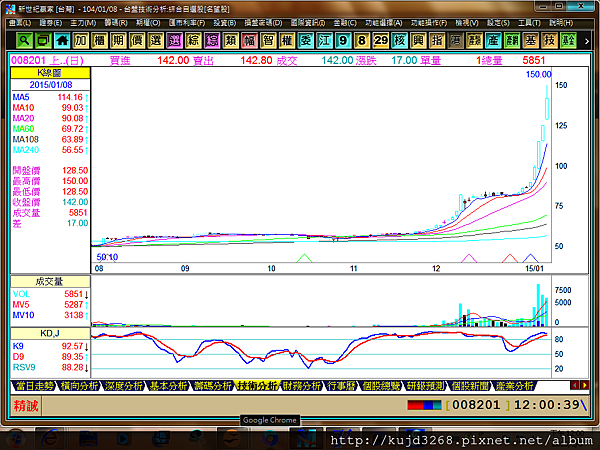
Task: Switch to the 籌碼分析 tab
Action: tap(212, 386)
